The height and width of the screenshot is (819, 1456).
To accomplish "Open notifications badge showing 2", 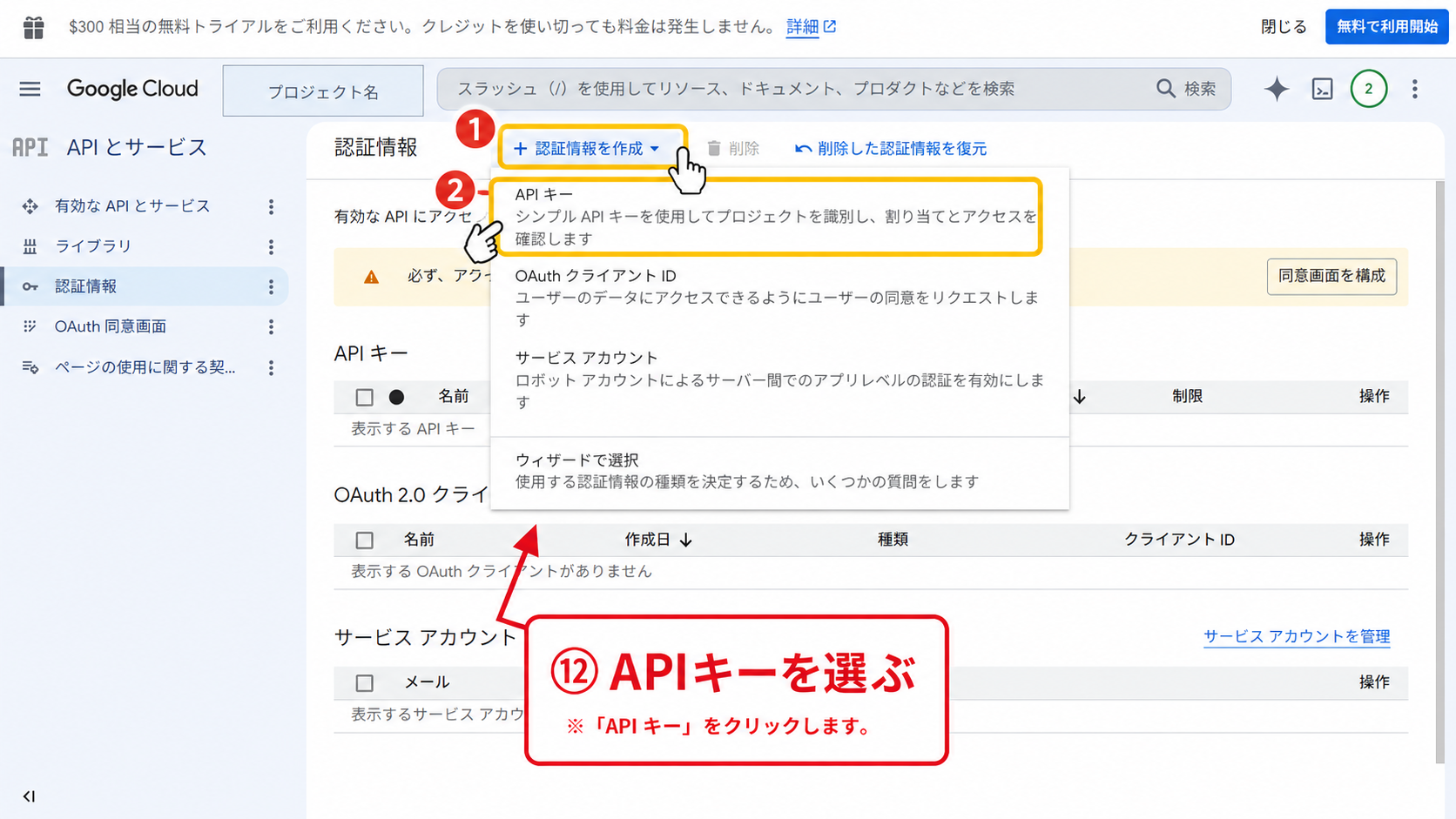I will click(1368, 89).
